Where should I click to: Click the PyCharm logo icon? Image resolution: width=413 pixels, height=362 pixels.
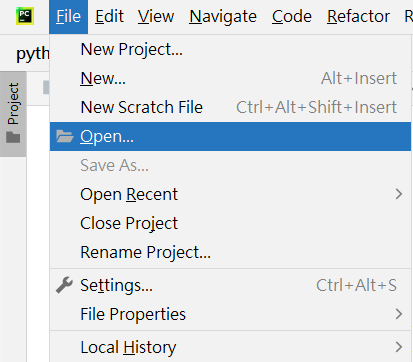tap(25, 16)
